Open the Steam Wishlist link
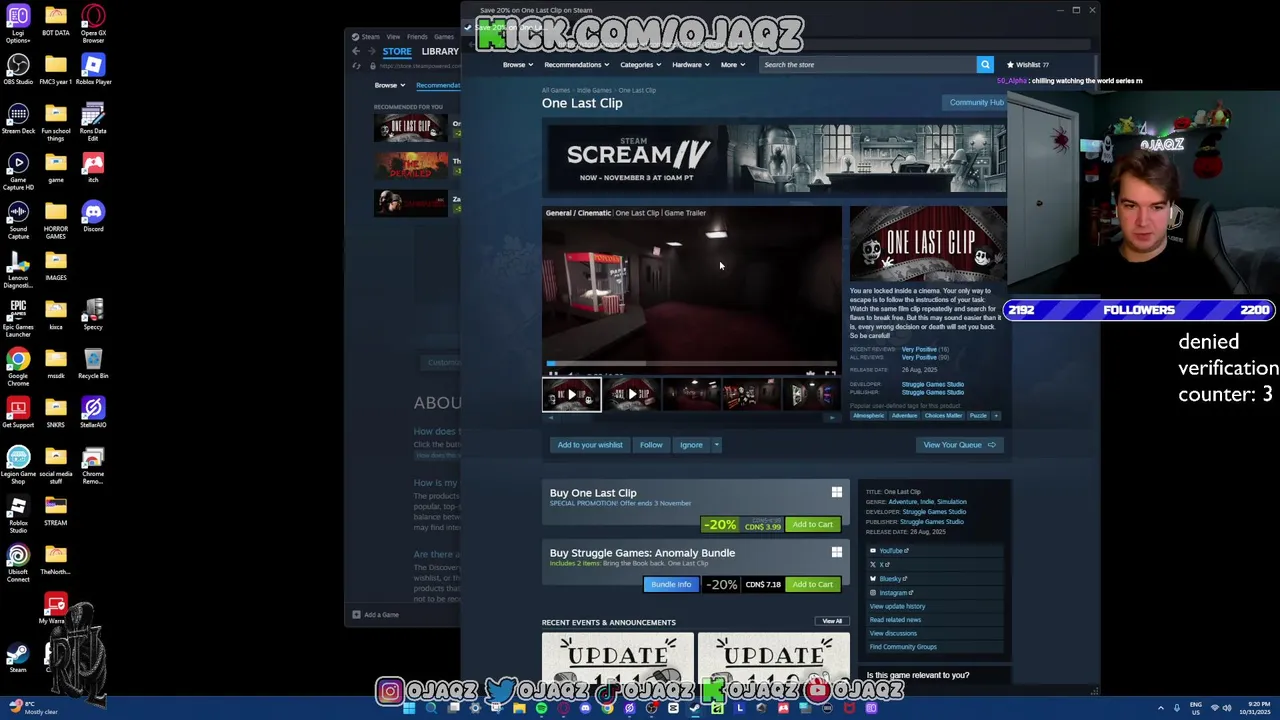The height and width of the screenshot is (720, 1280). [x=1028, y=65]
